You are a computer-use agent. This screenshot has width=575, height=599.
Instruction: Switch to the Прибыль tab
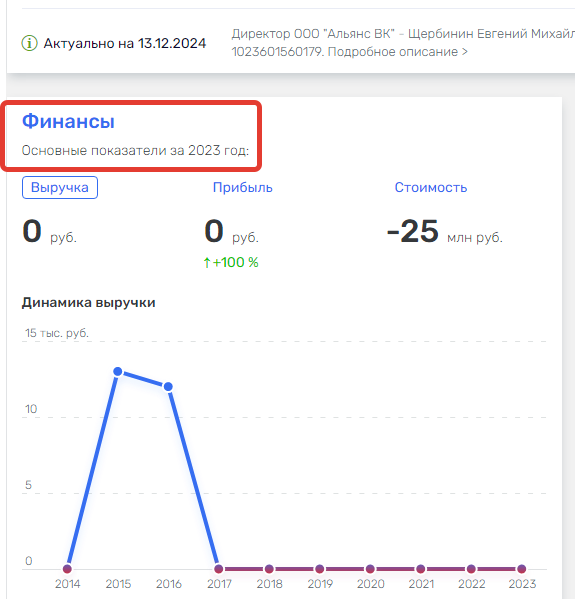pos(243,188)
